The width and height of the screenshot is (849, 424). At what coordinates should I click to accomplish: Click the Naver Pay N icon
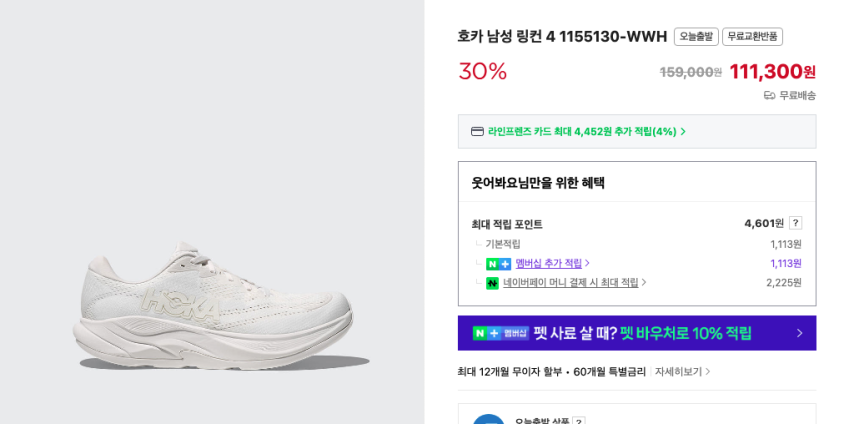click(x=492, y=283)
